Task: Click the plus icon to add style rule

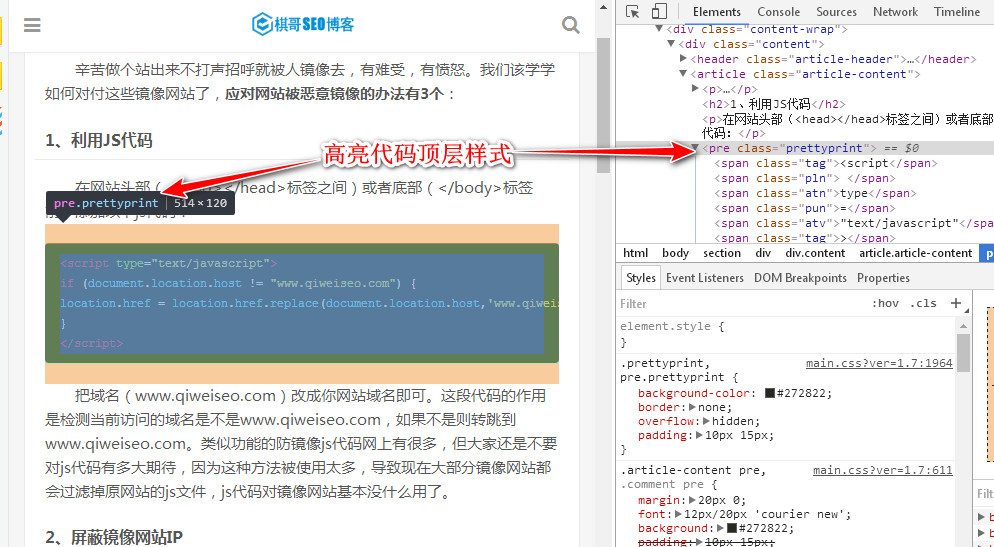Action: pos(956,303)
